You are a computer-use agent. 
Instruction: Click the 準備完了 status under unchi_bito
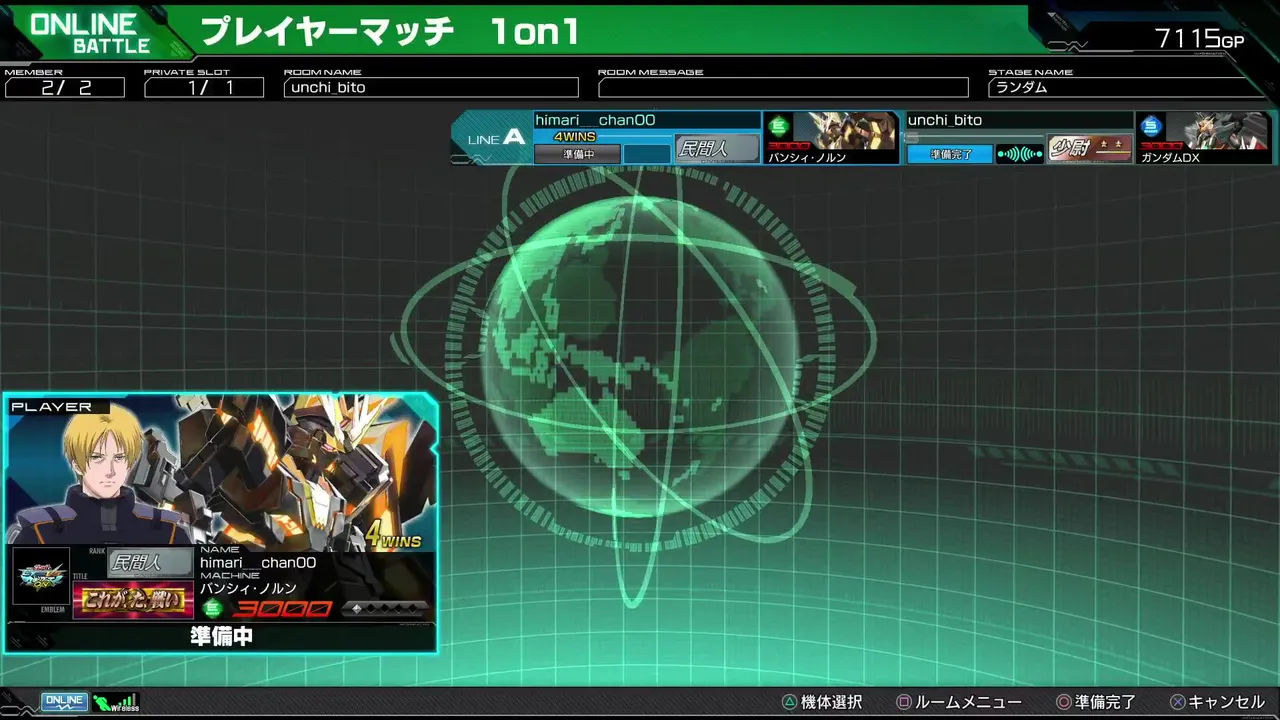tap(950, 155)
